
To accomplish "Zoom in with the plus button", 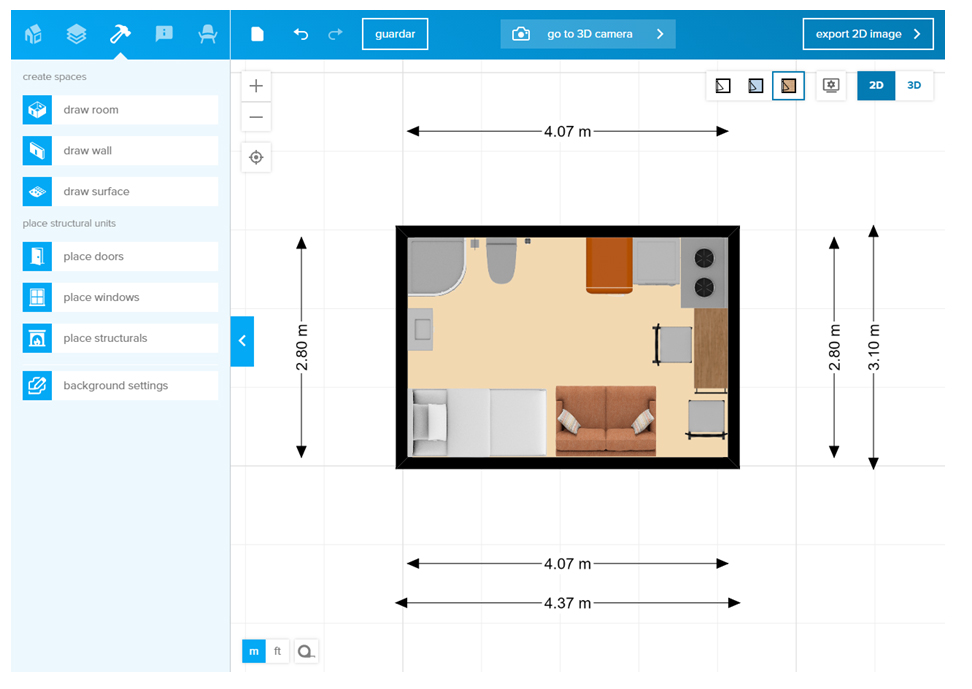I will tap(256, 86).
